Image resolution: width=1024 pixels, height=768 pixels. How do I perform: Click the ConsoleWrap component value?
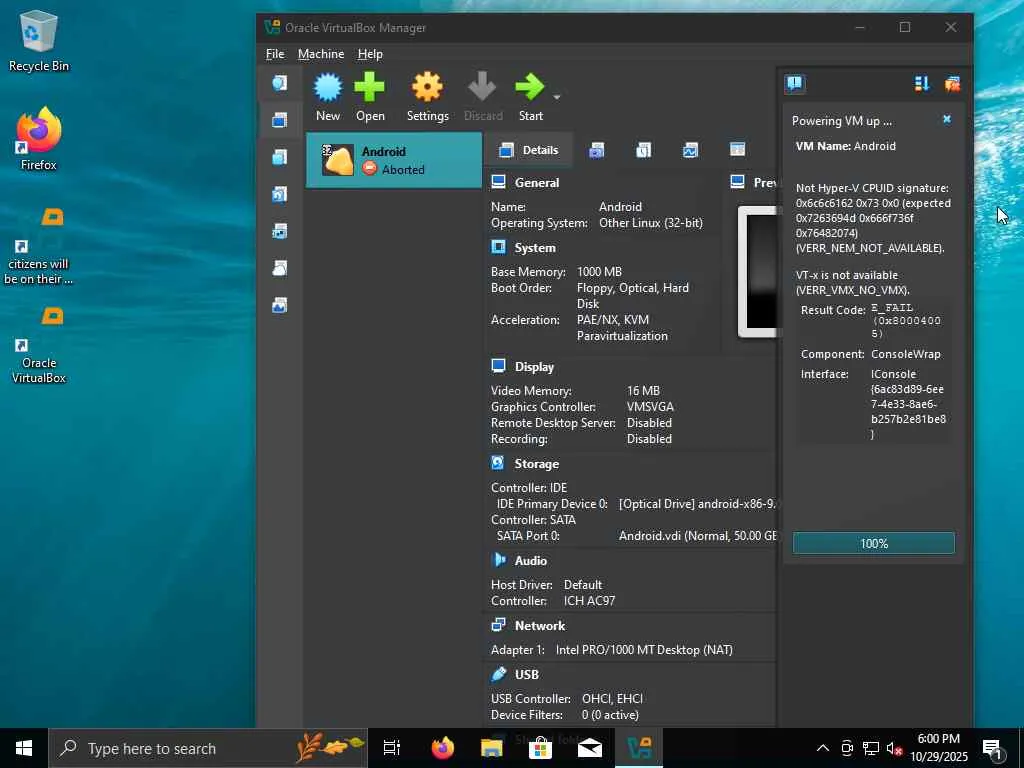pos(906,354)
